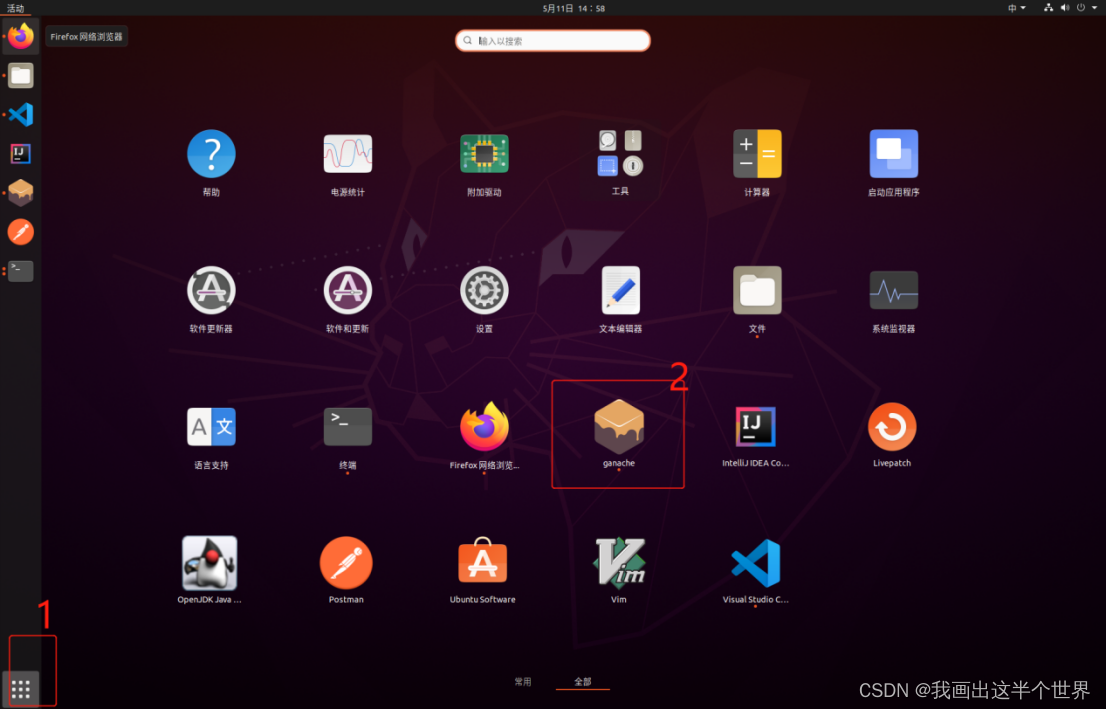Click the 输入以搜索 search field
The image size is (1106, 710).
[552, 41]
